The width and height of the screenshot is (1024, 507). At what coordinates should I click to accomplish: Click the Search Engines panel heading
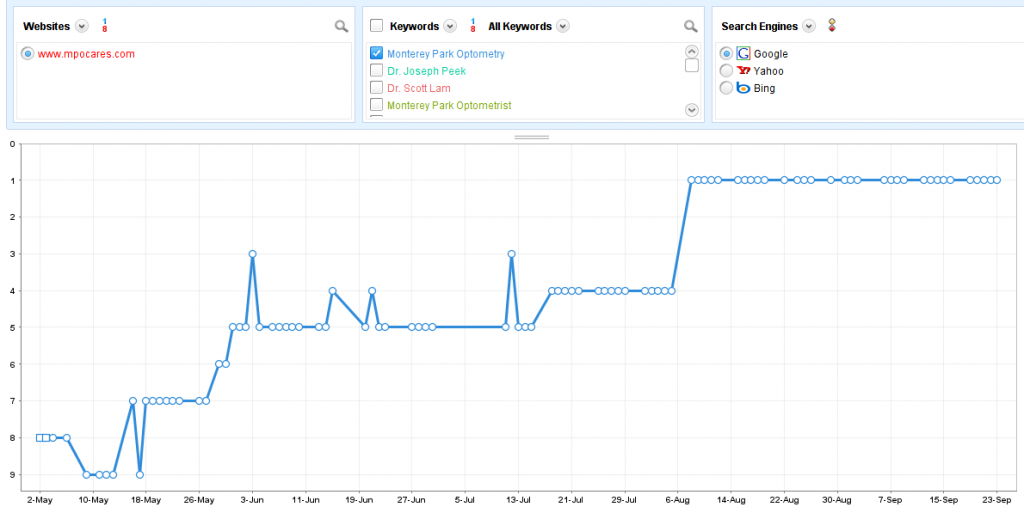[760, 27]
